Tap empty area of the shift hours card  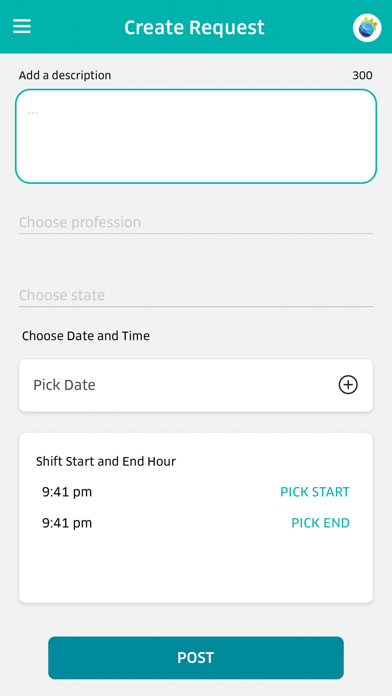[x=196, y=568]
